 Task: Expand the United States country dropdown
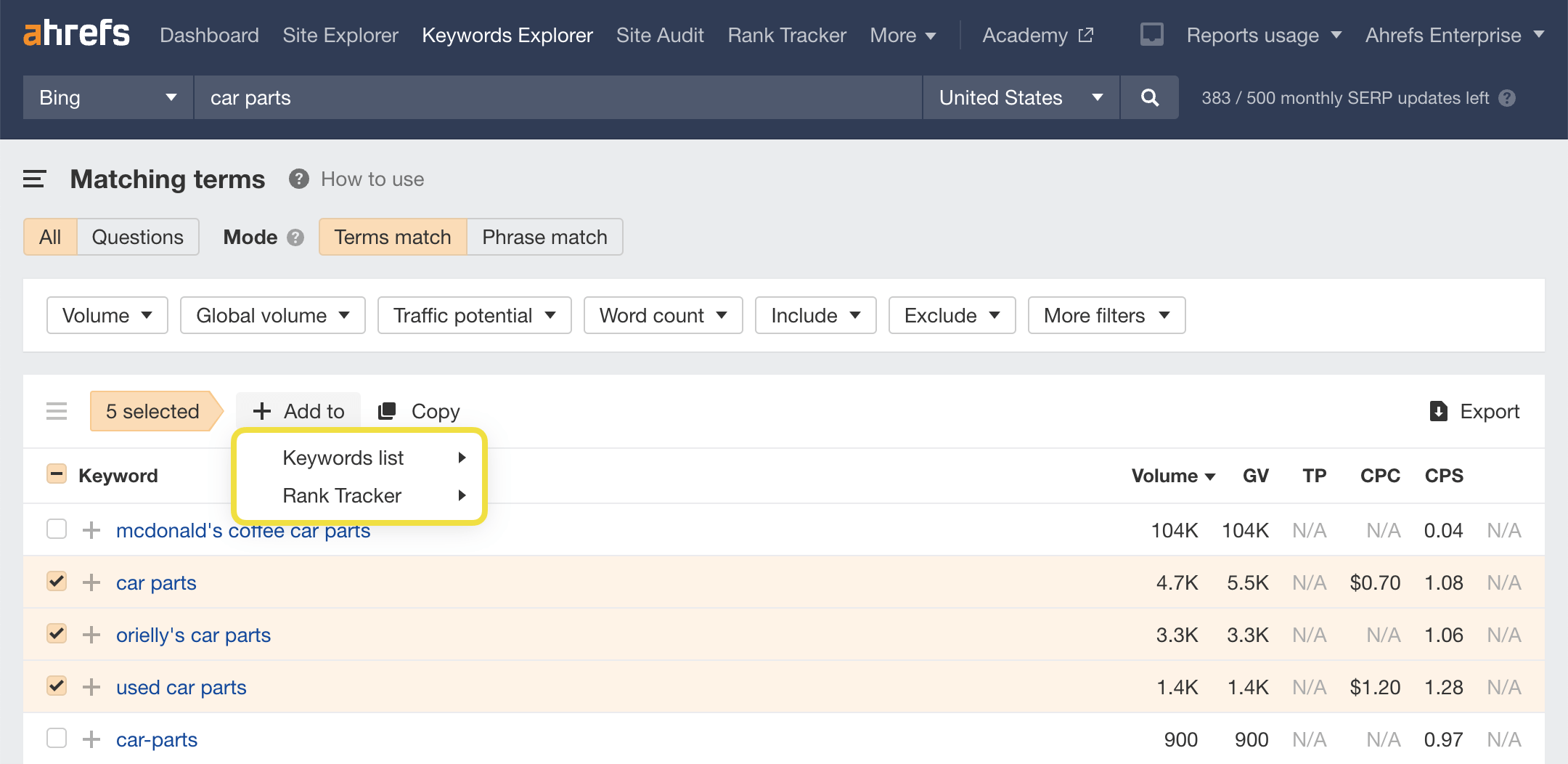(x=1020, y=97)
